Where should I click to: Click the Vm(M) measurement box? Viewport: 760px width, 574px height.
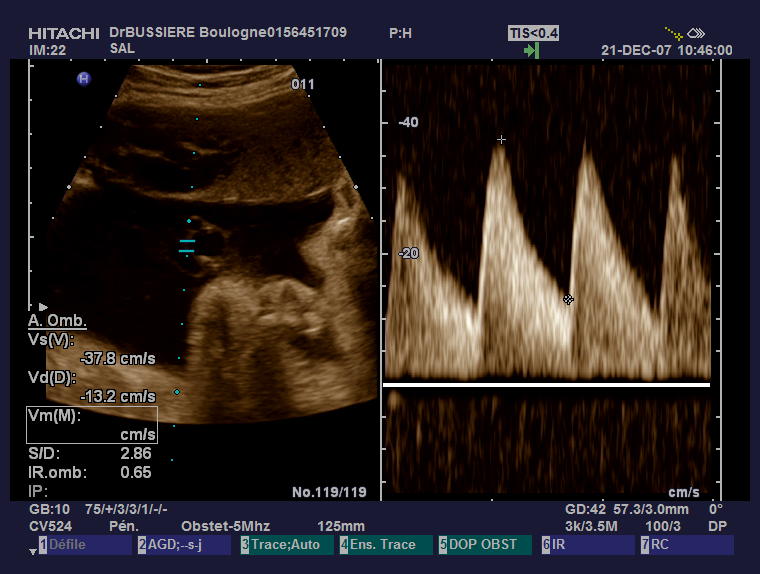point(91,425)
